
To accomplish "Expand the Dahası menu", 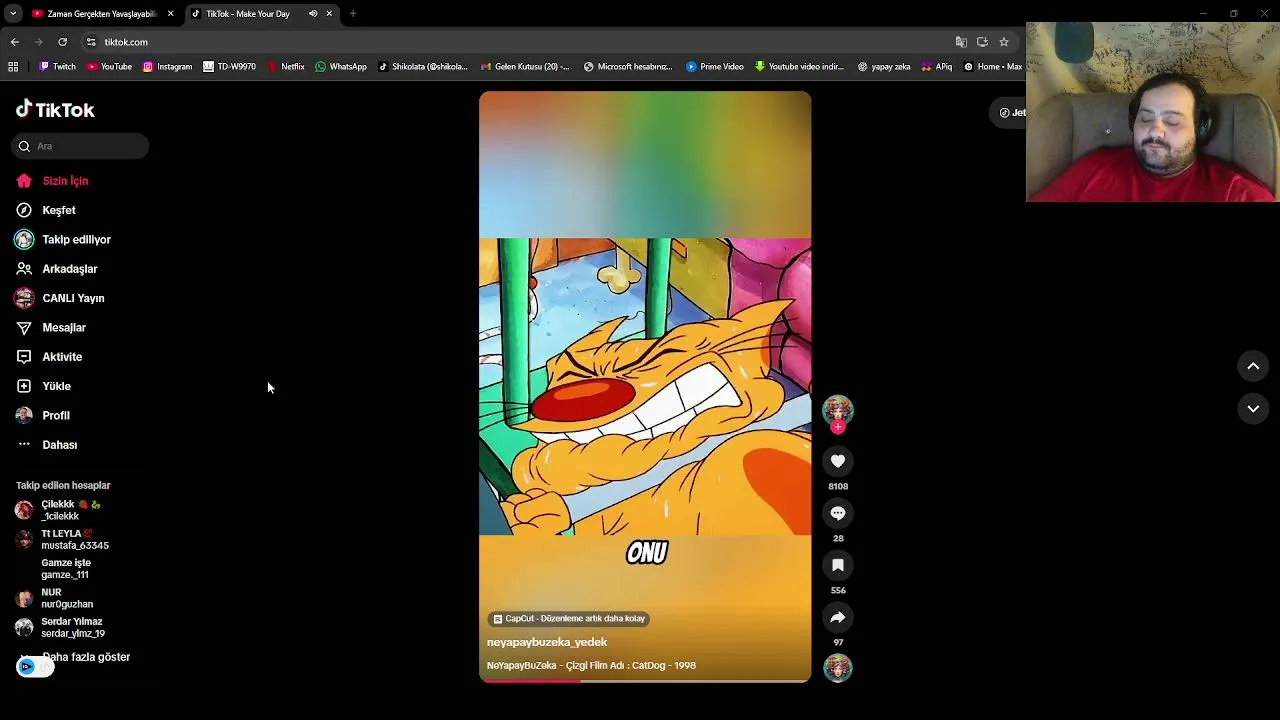I will (x=47, y=445).
